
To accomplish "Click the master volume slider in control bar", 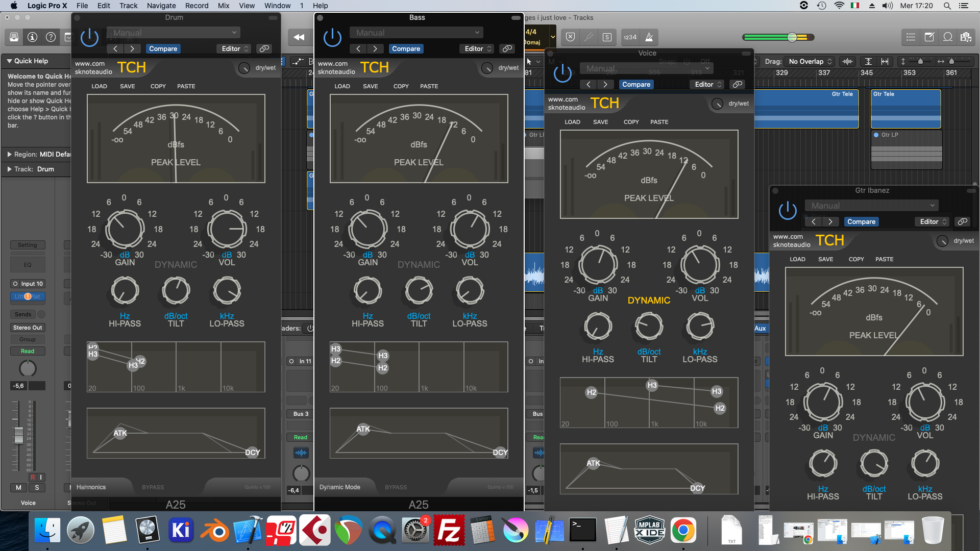I will [778, 37].
